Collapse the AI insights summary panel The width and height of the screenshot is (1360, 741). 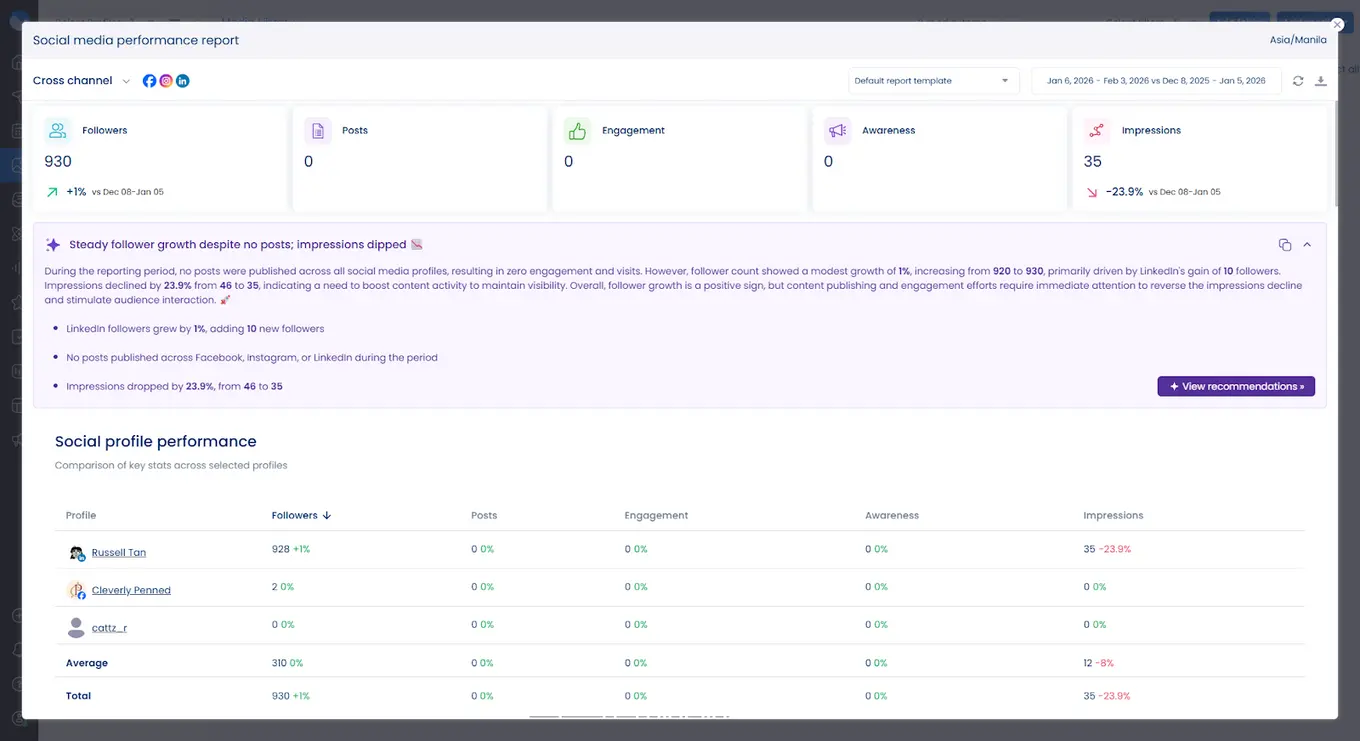[1306, 243]
